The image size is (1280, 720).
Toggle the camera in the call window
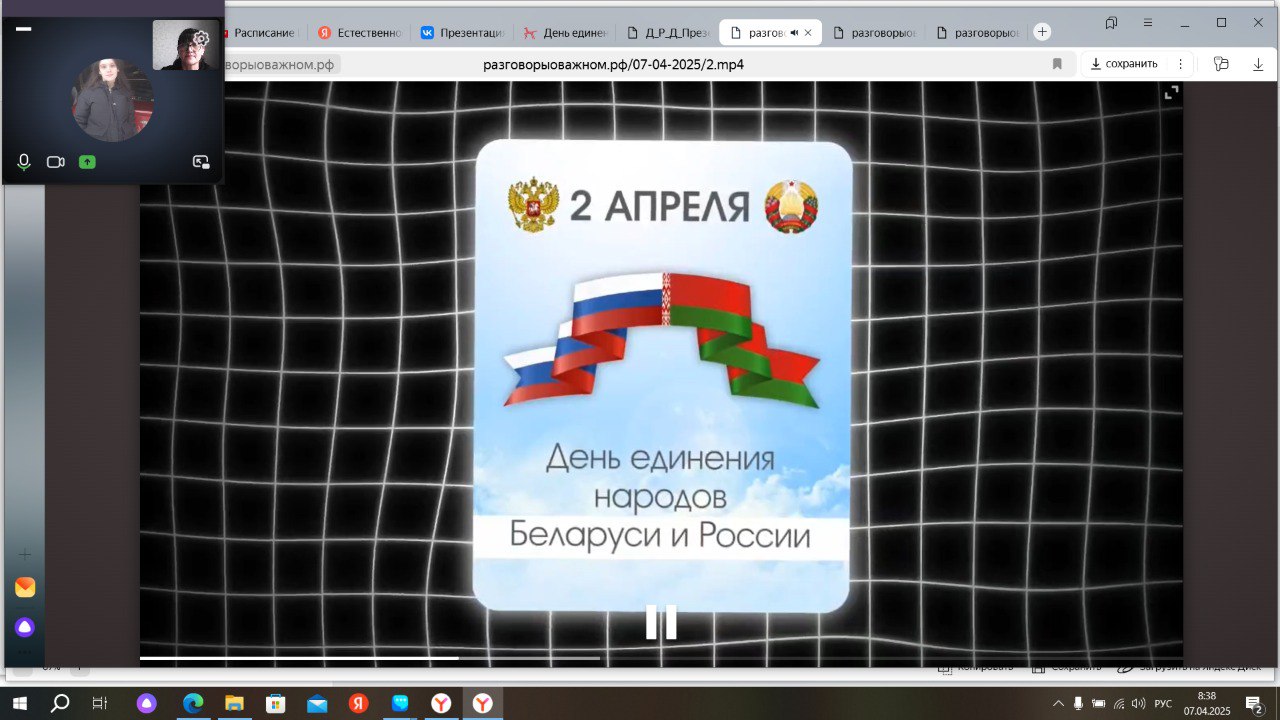click(x=56, y=162)
